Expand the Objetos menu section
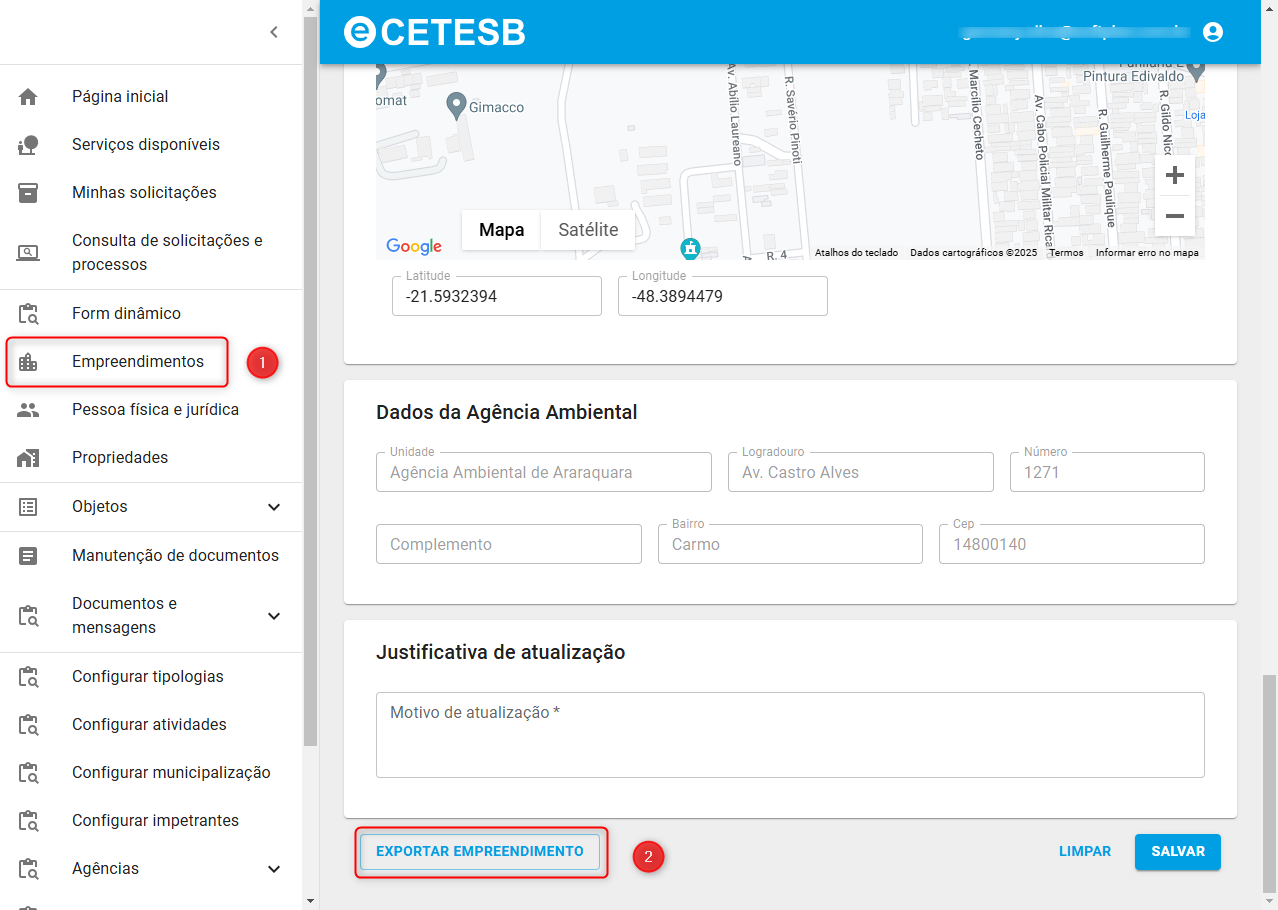This screenshot has width=1278, height=910. (274, 507)
